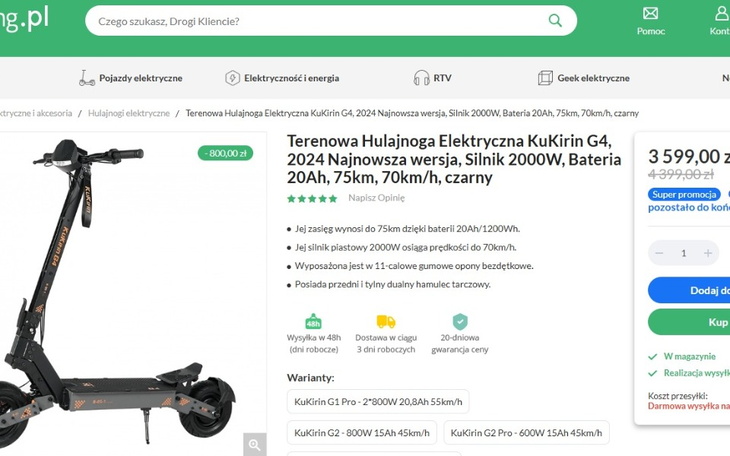This screenshot has width=730, height=456.
Task: Open the Pomoc help link
Action: point(651,31)
